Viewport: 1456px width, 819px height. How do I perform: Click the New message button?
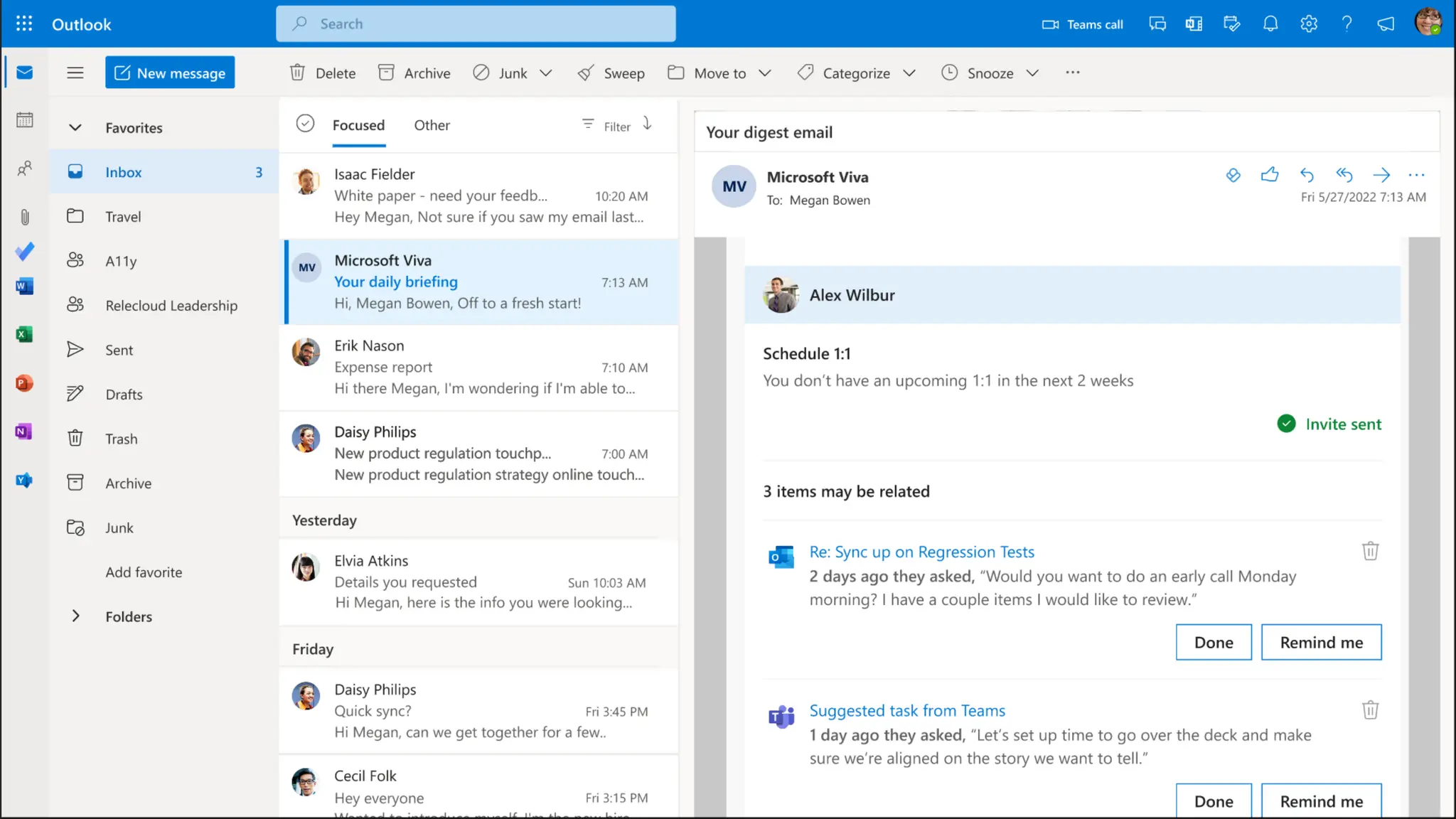tap(170, 73)
